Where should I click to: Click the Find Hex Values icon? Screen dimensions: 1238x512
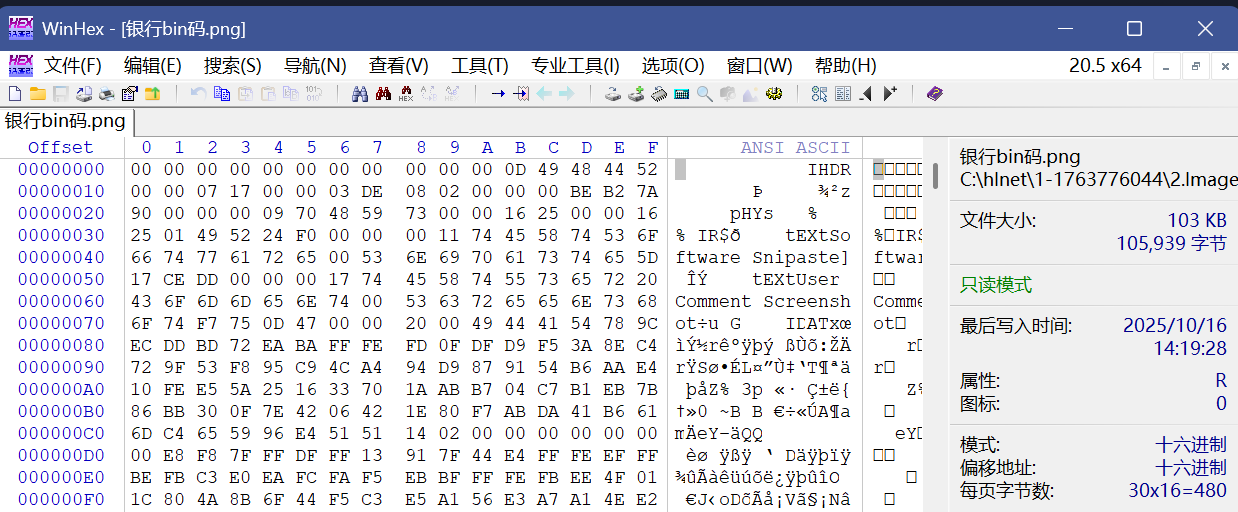[x=405, y=94]
